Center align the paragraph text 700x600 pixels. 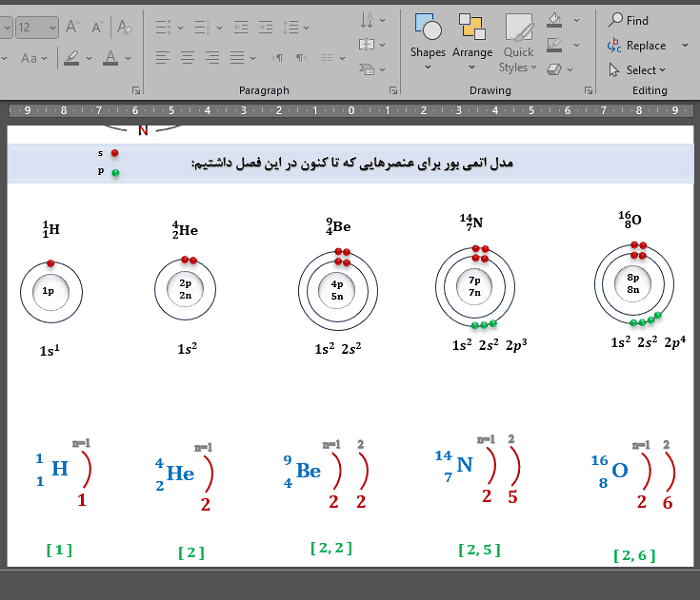pyautogui.click(x=188, y=58)
